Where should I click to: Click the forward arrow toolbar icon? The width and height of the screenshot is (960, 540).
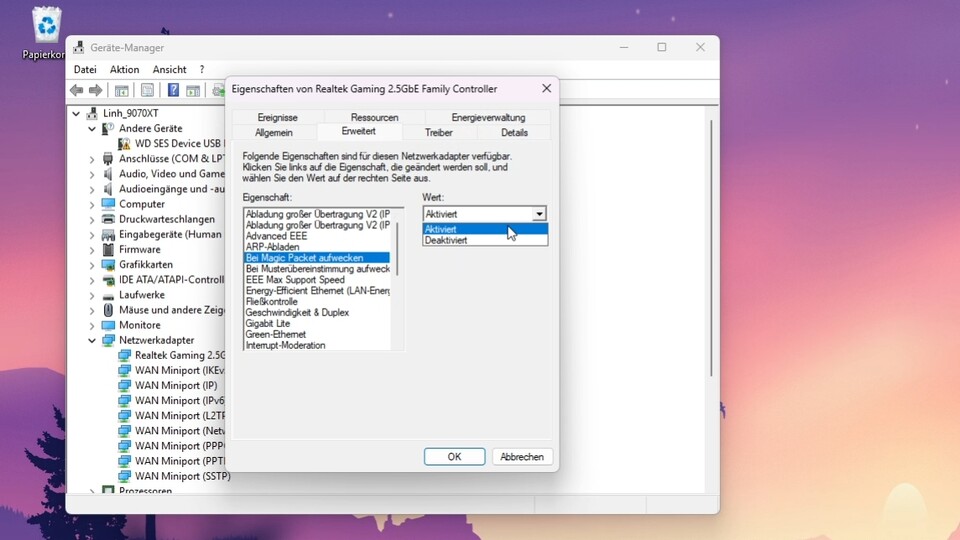[x=95, y=91]
